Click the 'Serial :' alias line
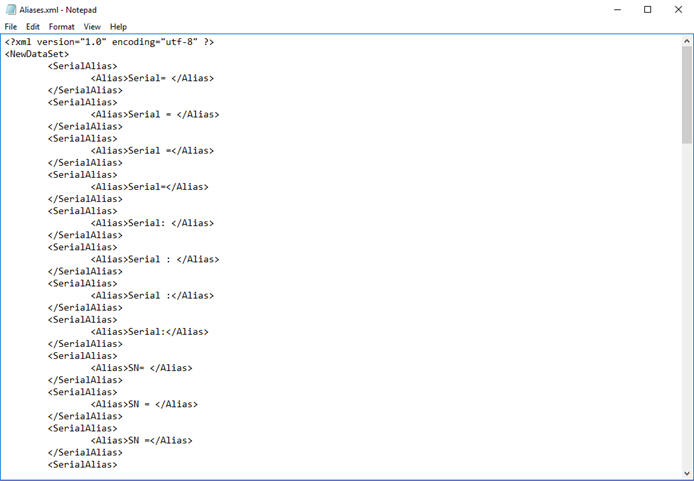Viewport: 694px width, 481px height. (x=152, y=296)
